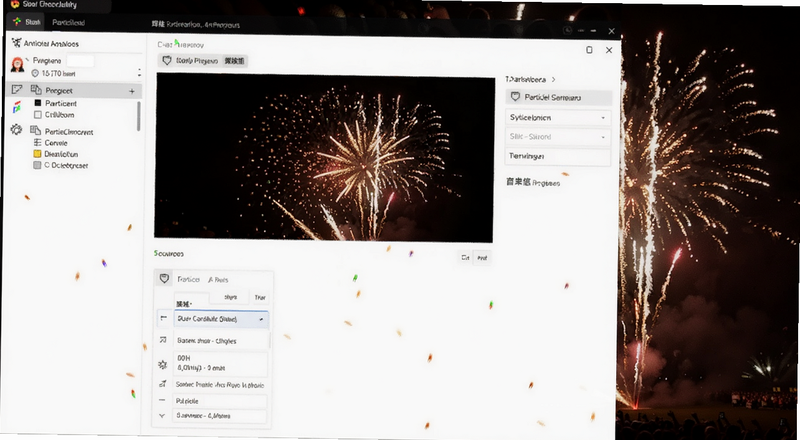Screen dimensions: 800x440
Task: Click the sun-gear icon beside the '00H' field
Action: (x=163, y=364)
